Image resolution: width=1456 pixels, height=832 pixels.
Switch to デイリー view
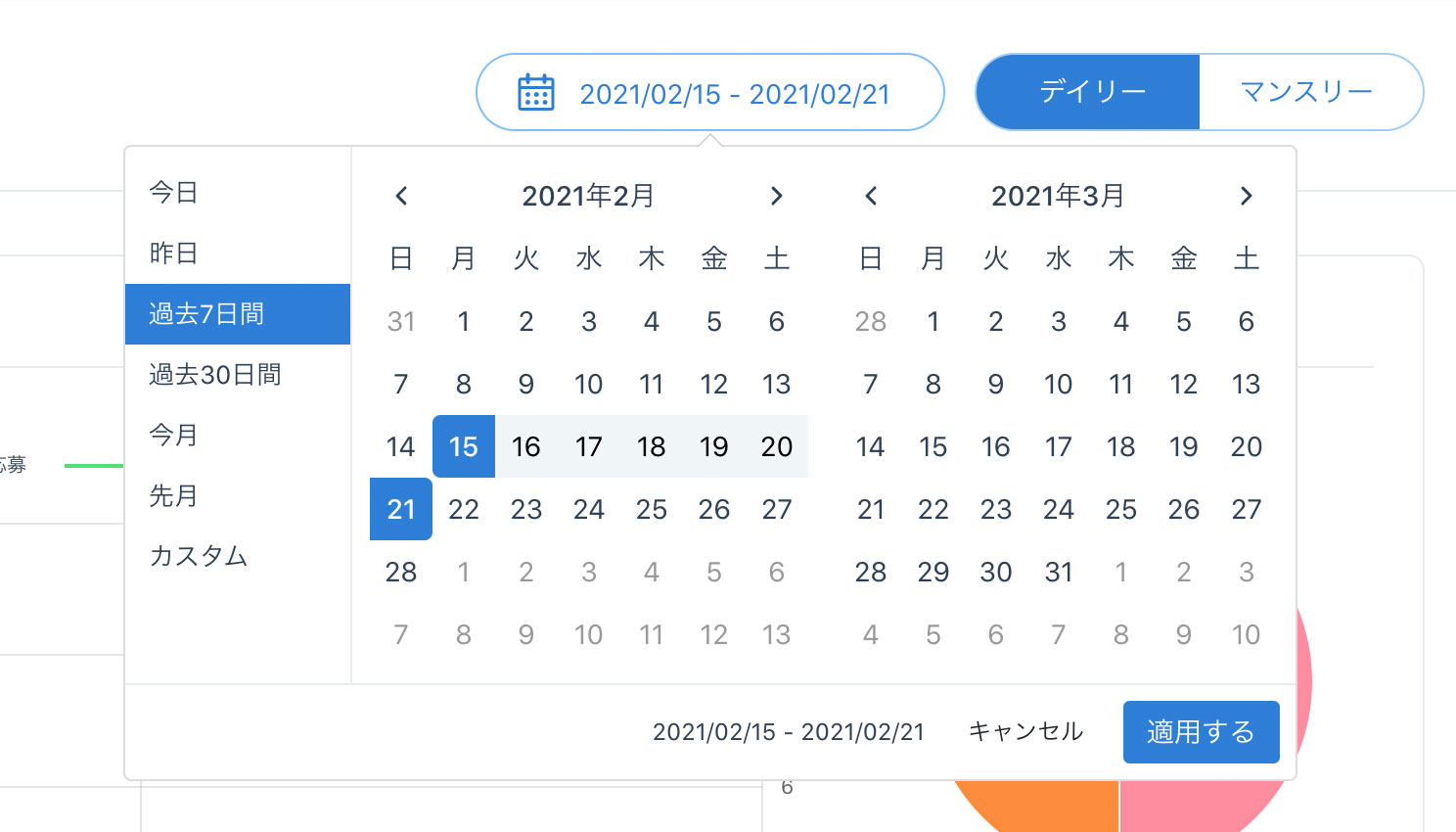[x=1091, y=92]
